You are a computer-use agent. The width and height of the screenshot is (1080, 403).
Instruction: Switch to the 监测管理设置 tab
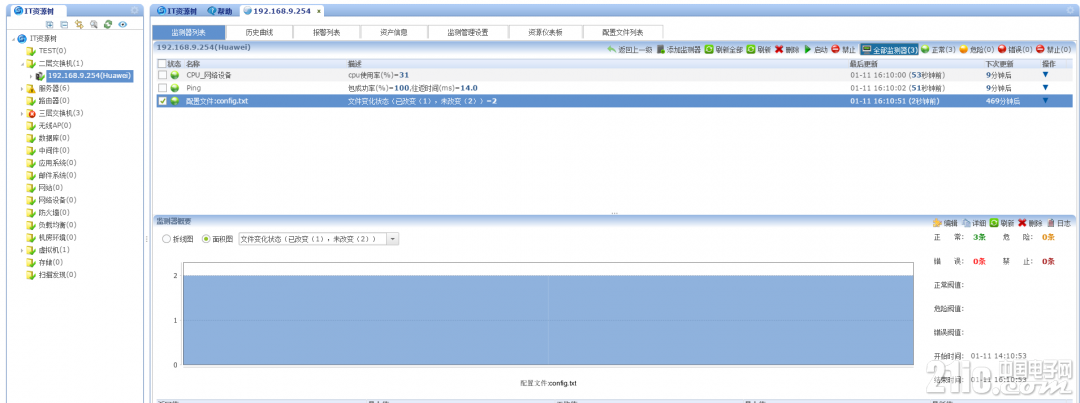(468, 32)
